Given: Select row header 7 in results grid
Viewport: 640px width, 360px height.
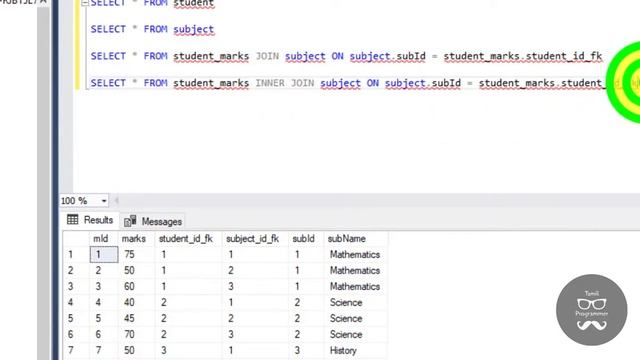Looking at the screenshot, I should coord(76,351).
